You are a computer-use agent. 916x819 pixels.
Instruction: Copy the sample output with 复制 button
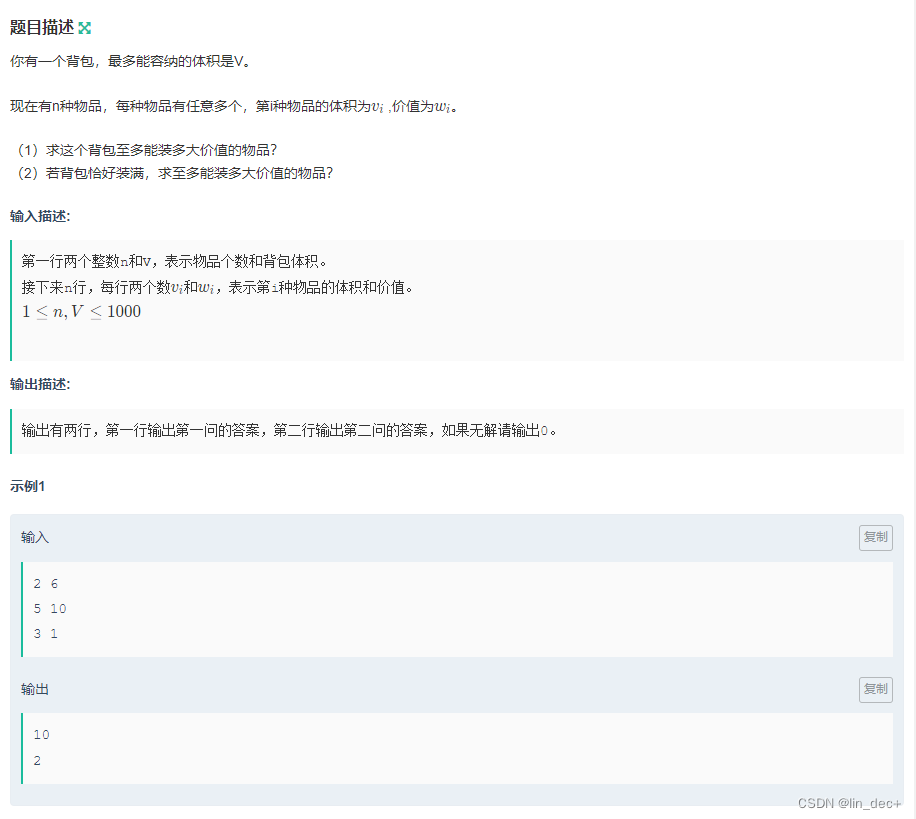pyautogui.click(x=875, y=689)
